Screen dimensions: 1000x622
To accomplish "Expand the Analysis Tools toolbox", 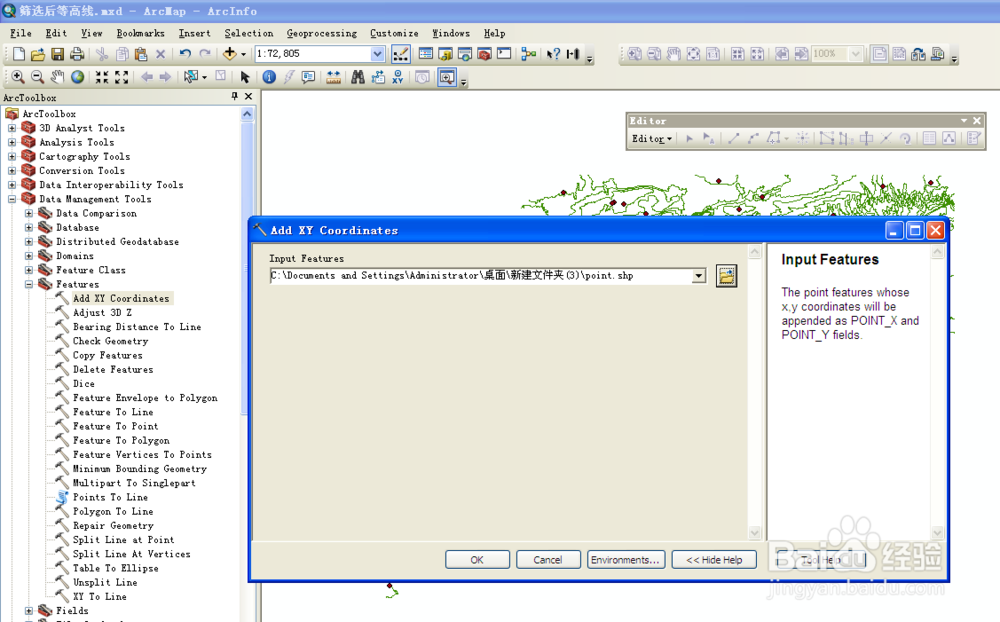I will pos(12,142).
